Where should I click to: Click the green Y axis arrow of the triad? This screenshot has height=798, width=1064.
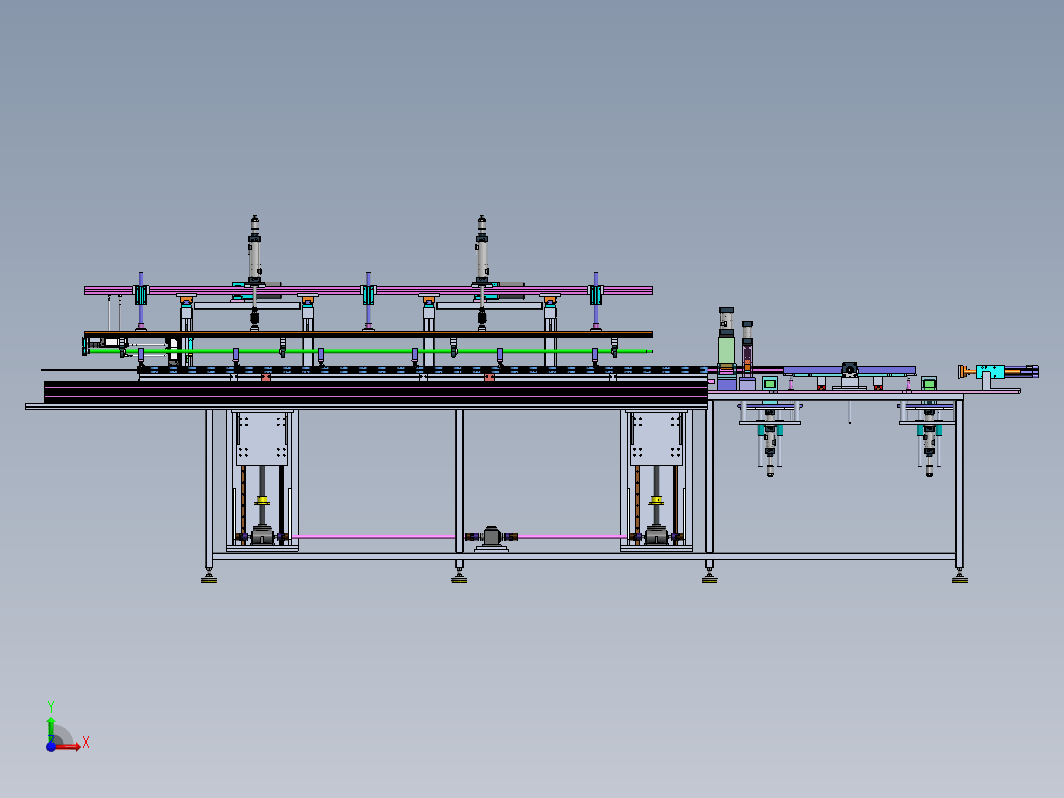(x=51, y=729)
